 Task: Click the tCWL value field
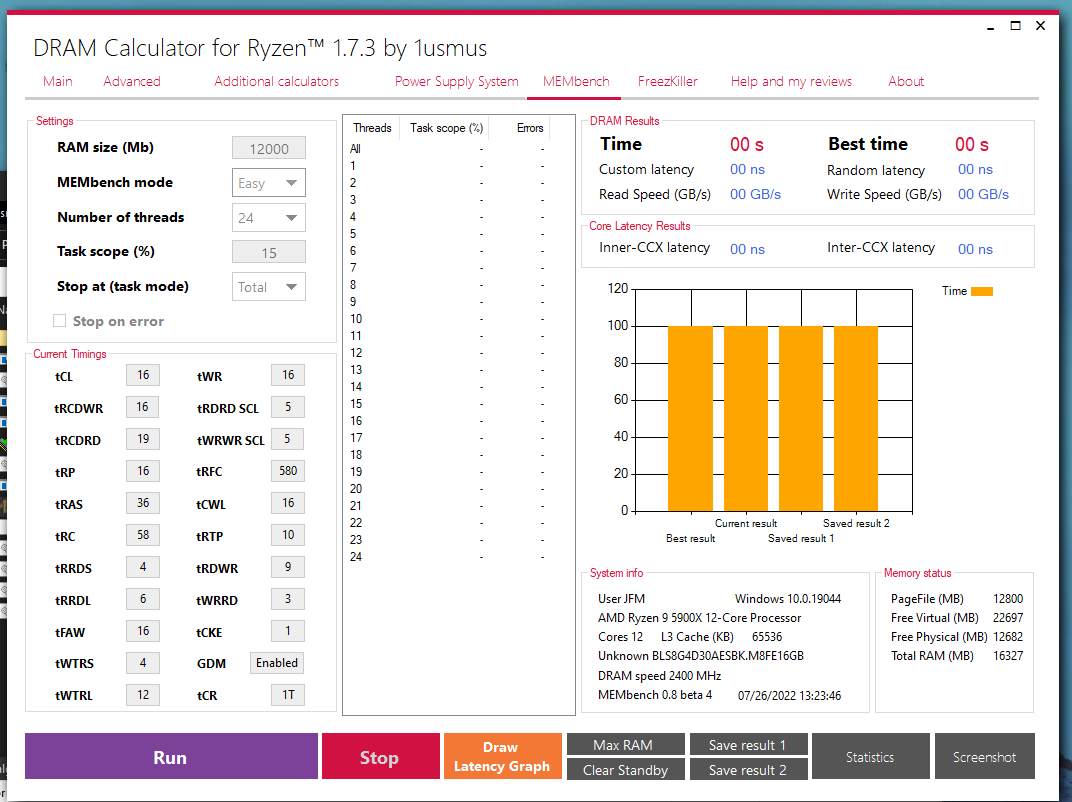pyautogui.click(x=288, y=503)
